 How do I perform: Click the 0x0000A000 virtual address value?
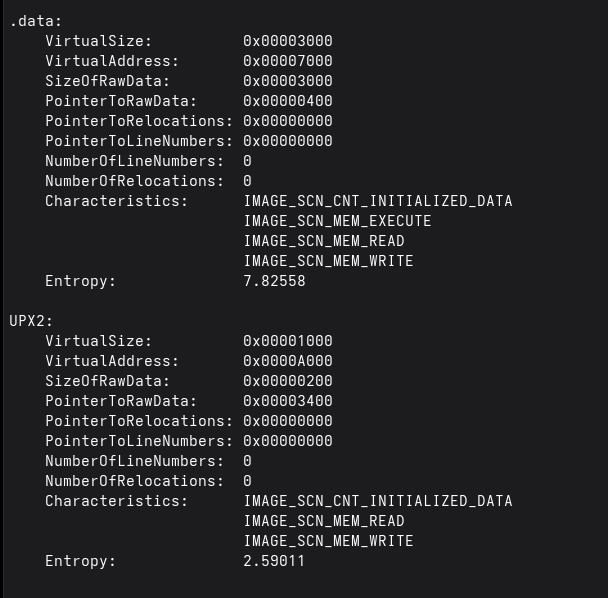tap(288, 361)
